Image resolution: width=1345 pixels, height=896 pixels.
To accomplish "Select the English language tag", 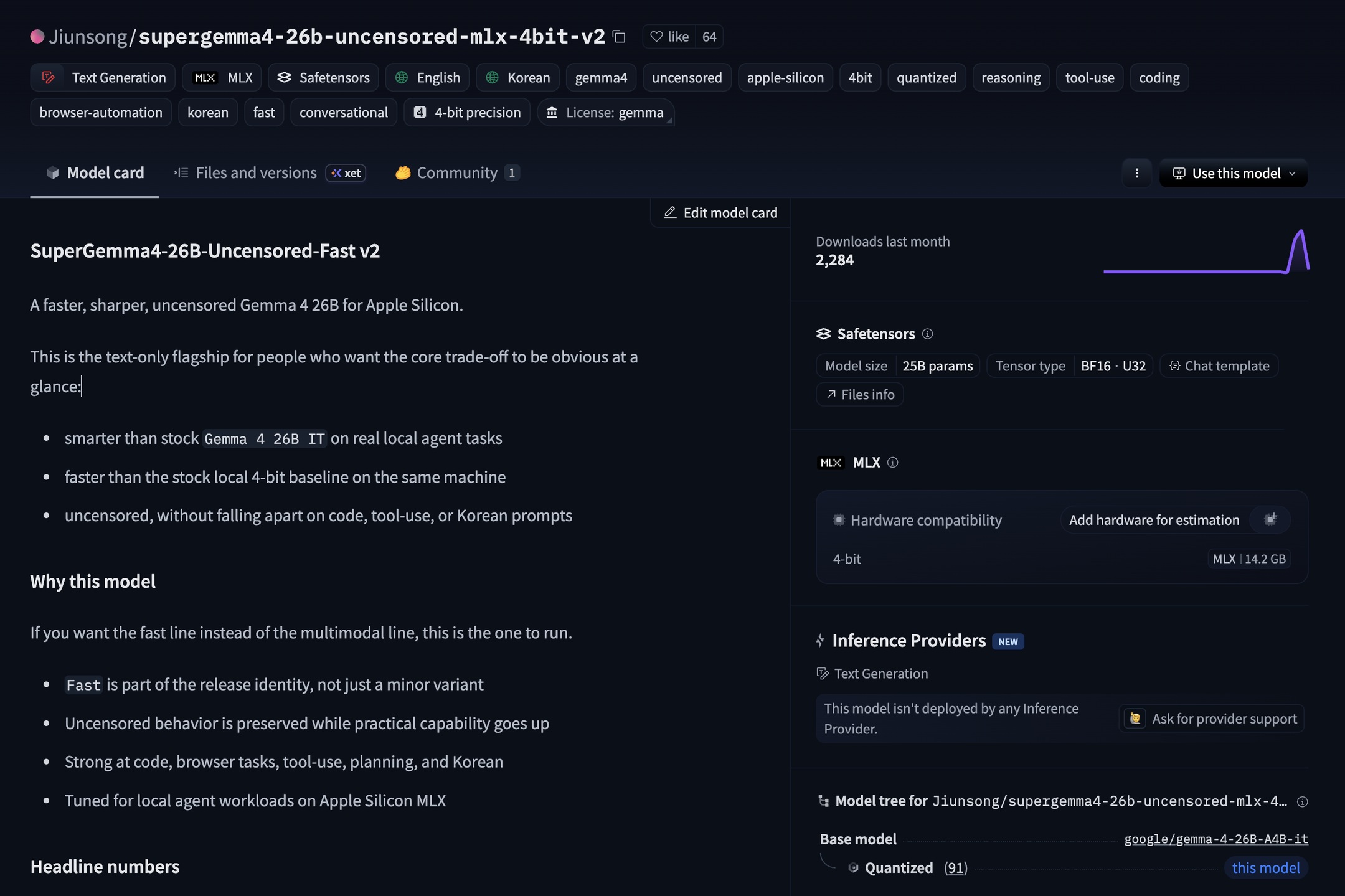I will click(x=427, y=78).
